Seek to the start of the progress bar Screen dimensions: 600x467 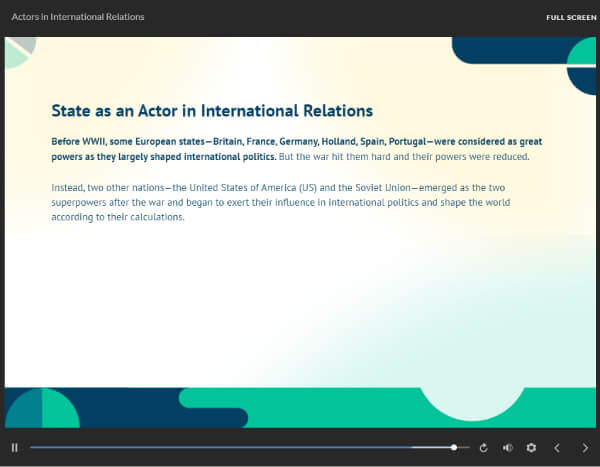[31, 447]
